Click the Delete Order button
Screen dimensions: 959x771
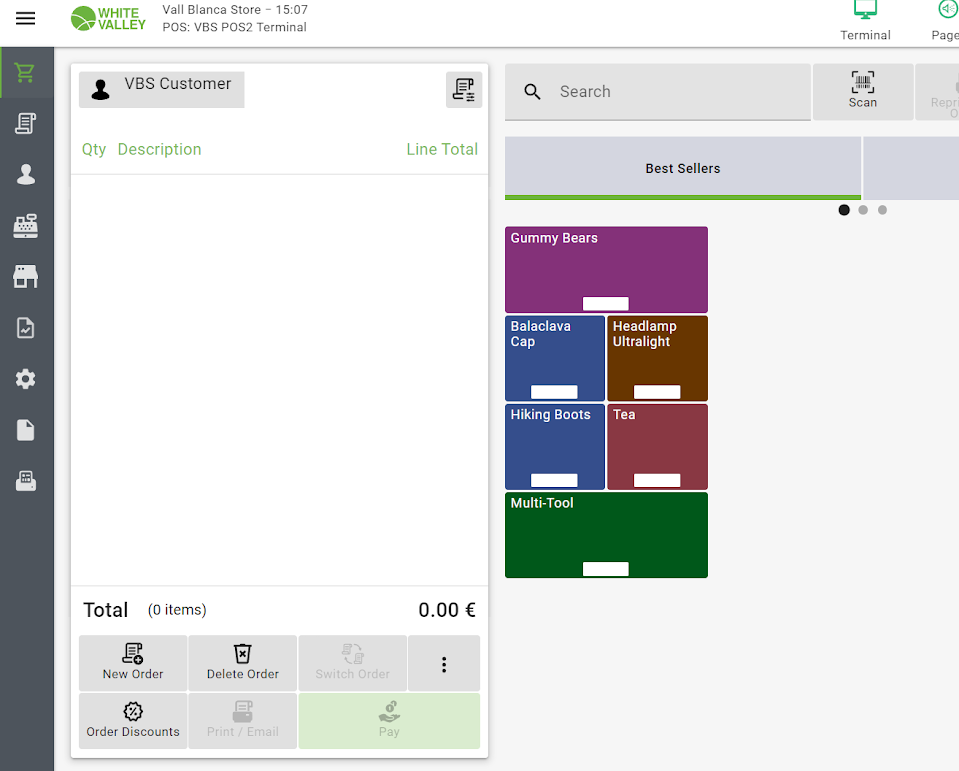coord(242,663)
